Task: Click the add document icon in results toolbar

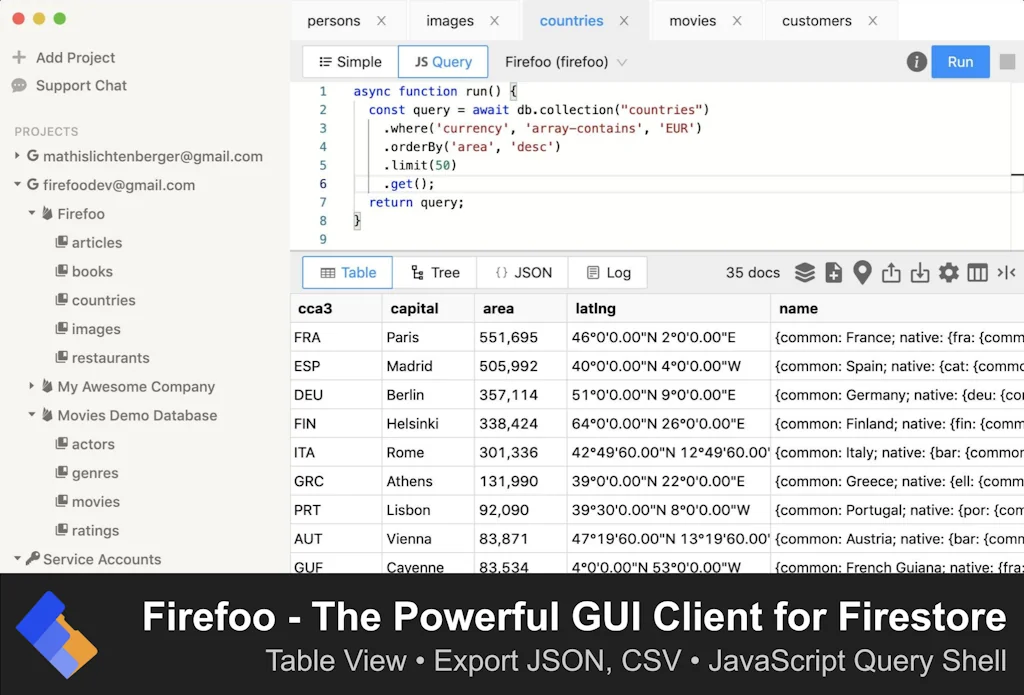Action: point(833,272)
